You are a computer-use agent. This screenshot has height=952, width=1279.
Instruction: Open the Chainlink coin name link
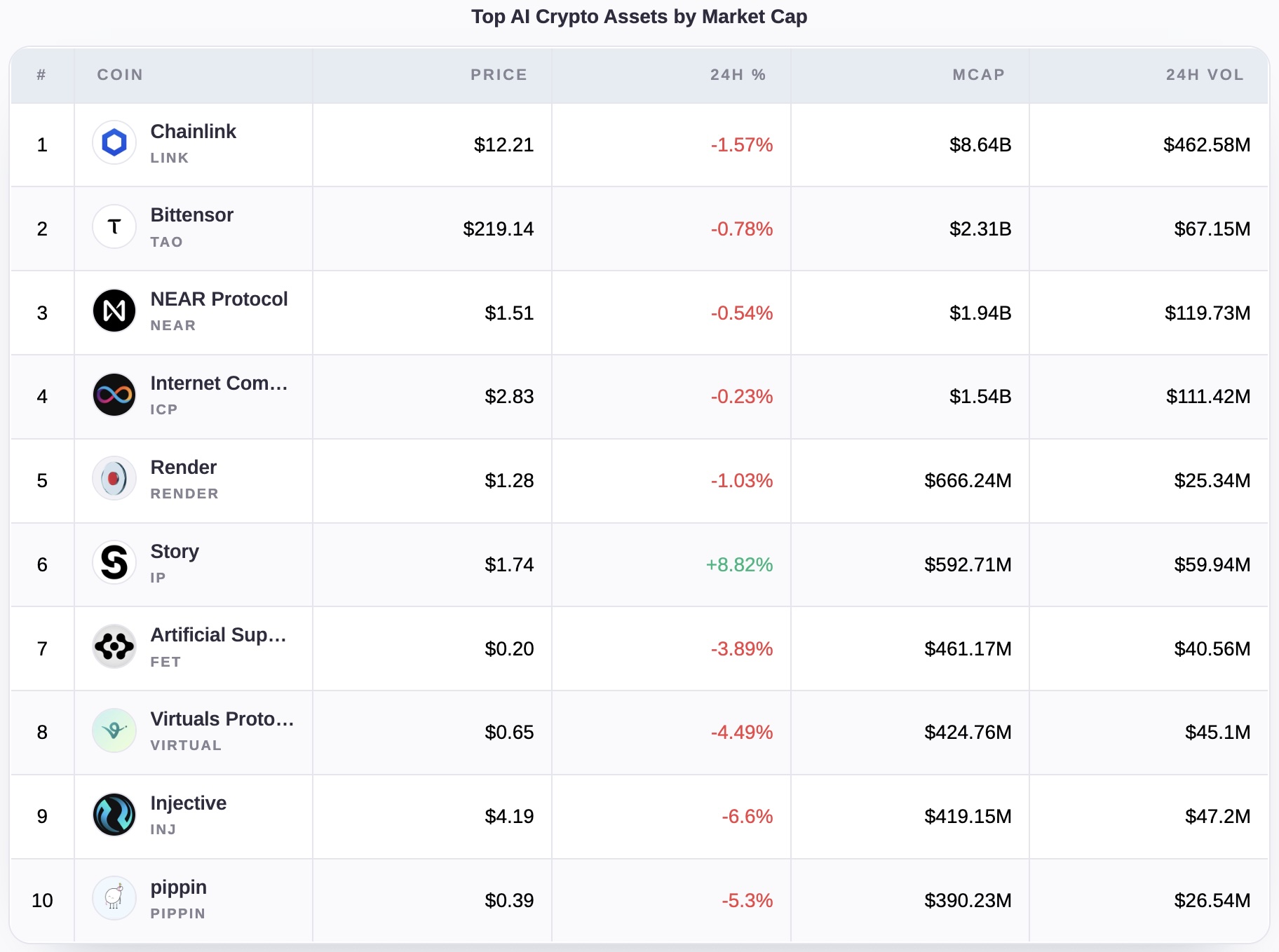point(194,132)
